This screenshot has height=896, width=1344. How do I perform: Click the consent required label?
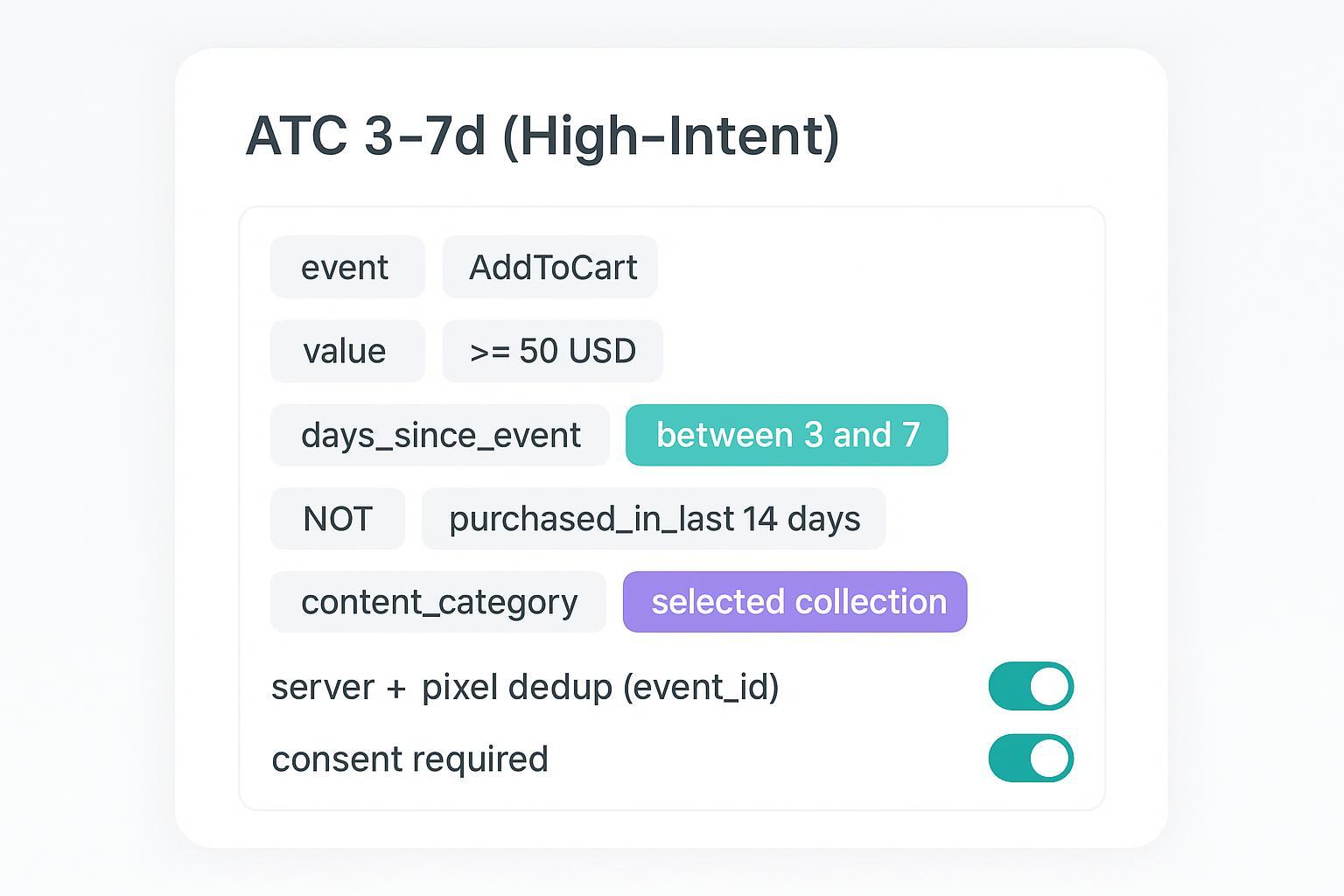409,759
